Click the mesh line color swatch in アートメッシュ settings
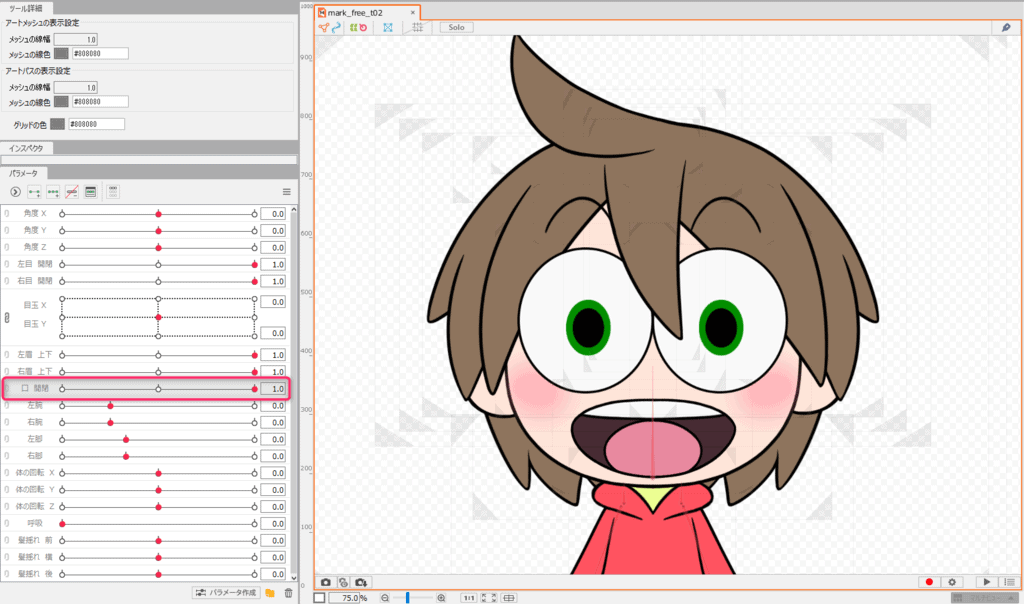This screenshot has width=1024, height=604. (61, 52)
